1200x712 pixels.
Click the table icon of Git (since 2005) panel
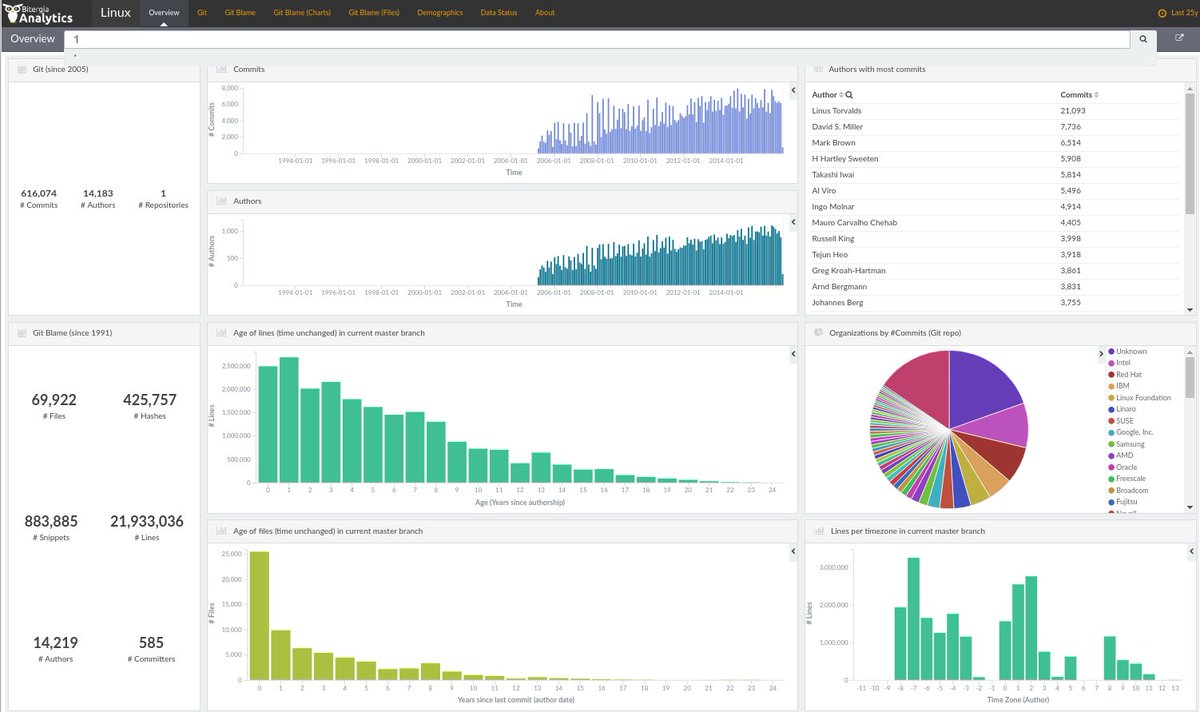click(x=22, y=69)
